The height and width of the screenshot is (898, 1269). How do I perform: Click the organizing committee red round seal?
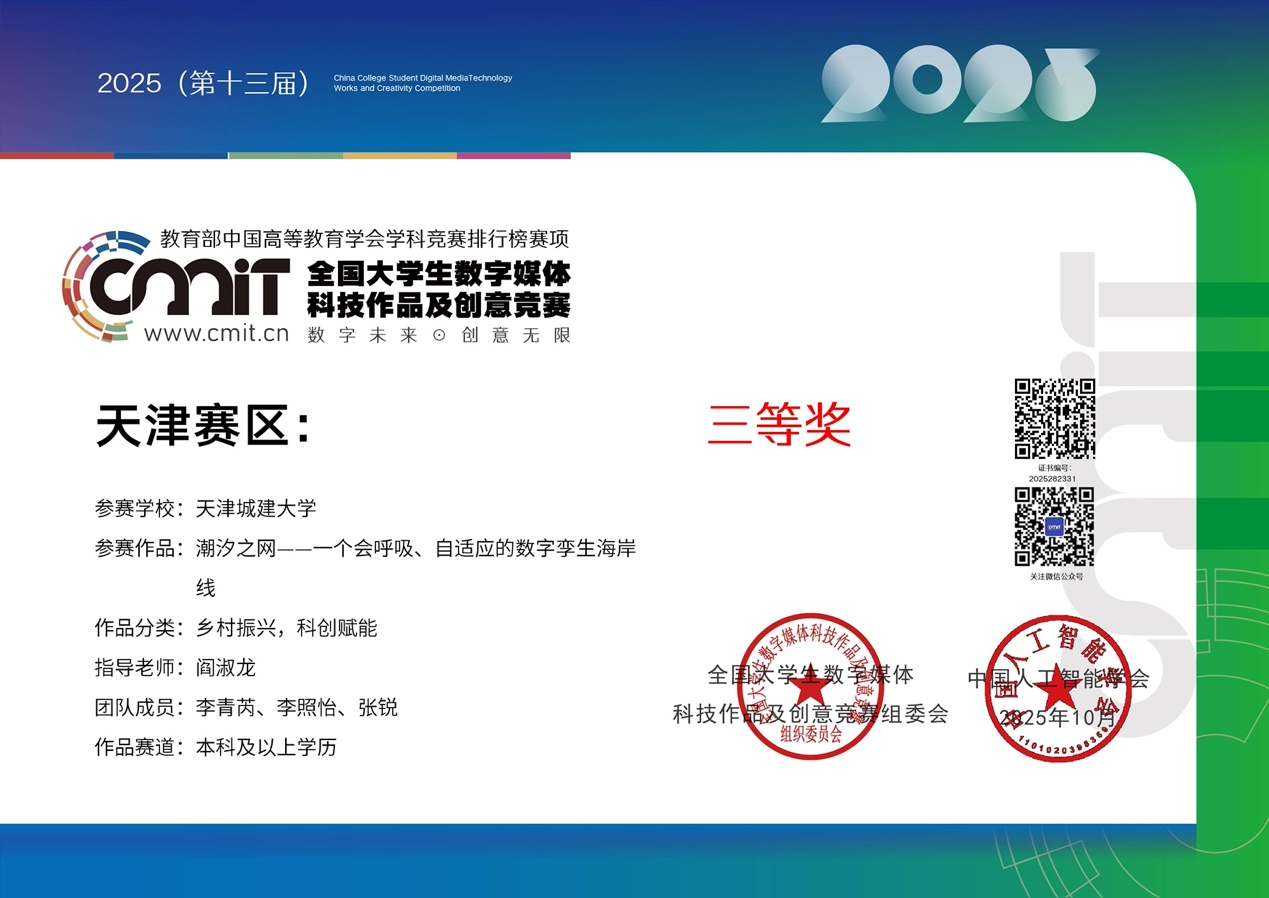pyautogui.click(x=809, y=687)
